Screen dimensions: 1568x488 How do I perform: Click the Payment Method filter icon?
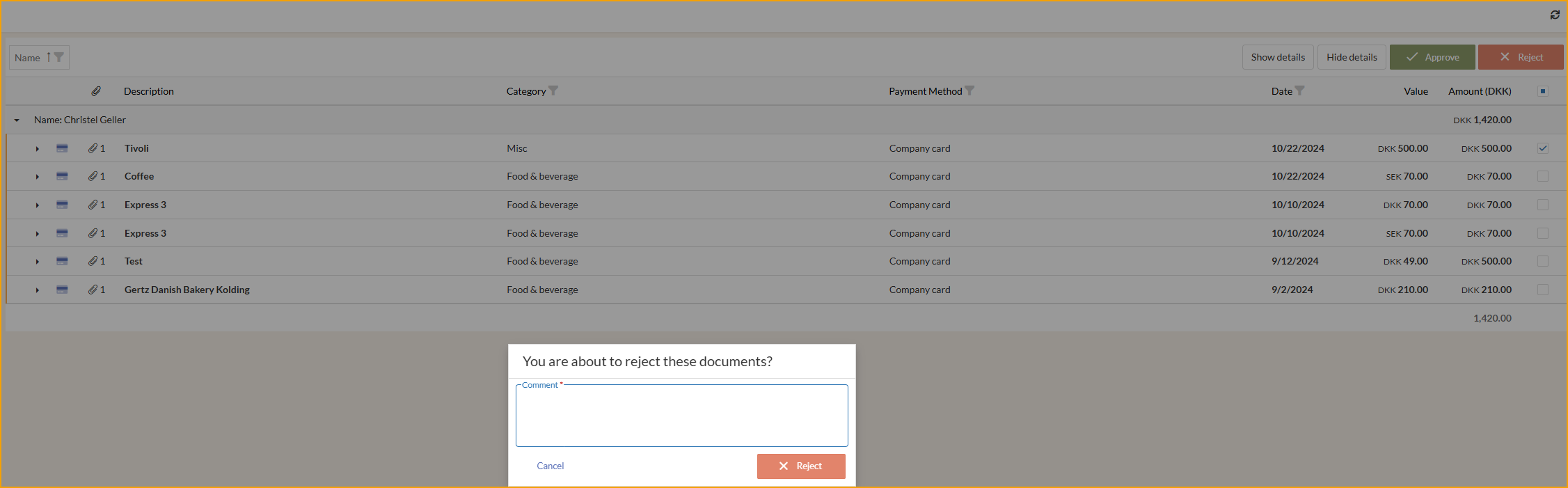click(969, 91)
